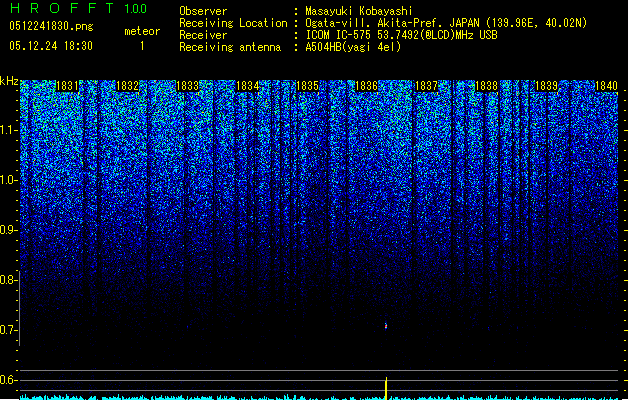Viewport: 629px width, 400px height.
Task: Click the meteor echo spot in spectrogram
Action: pos(386,326)
